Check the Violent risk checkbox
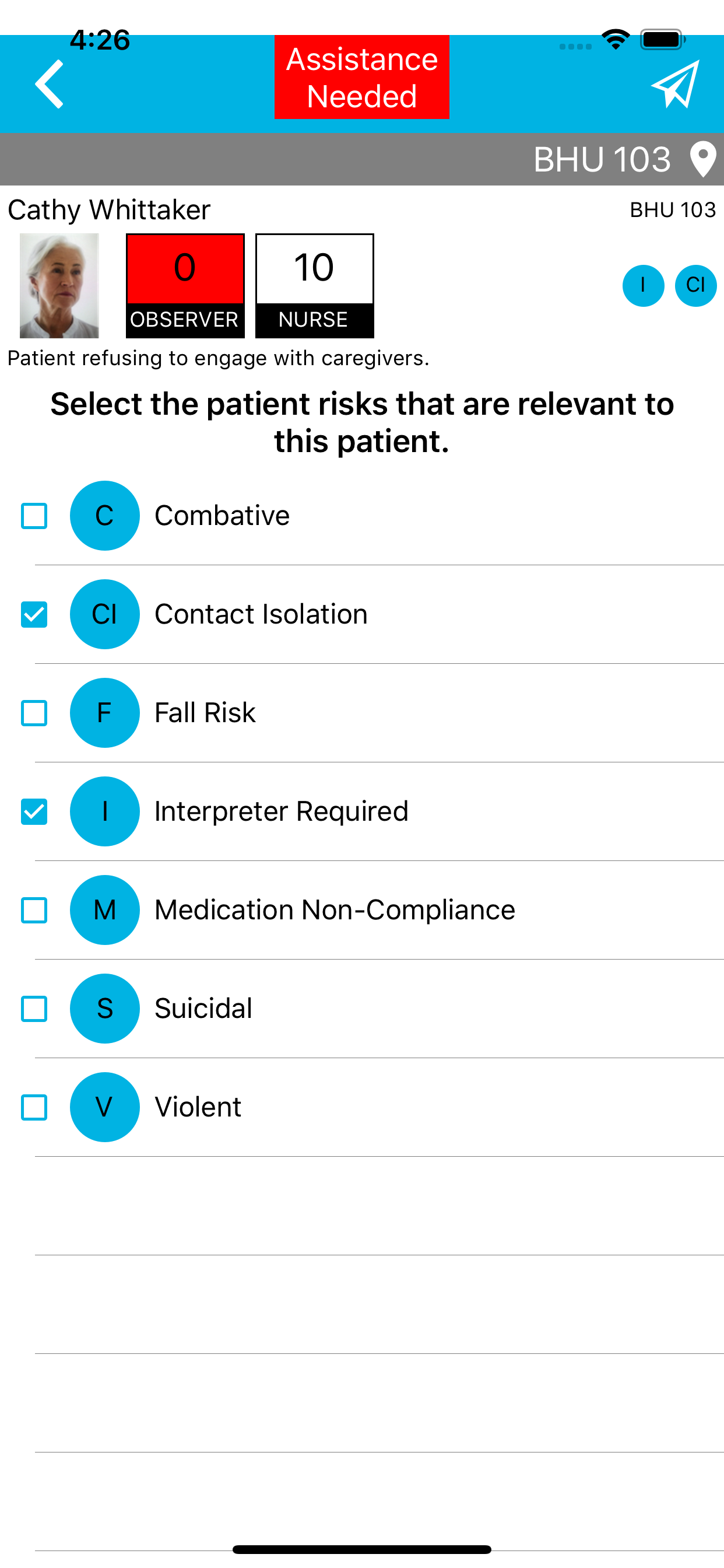724x1568 pixels. coord(34,1108)
